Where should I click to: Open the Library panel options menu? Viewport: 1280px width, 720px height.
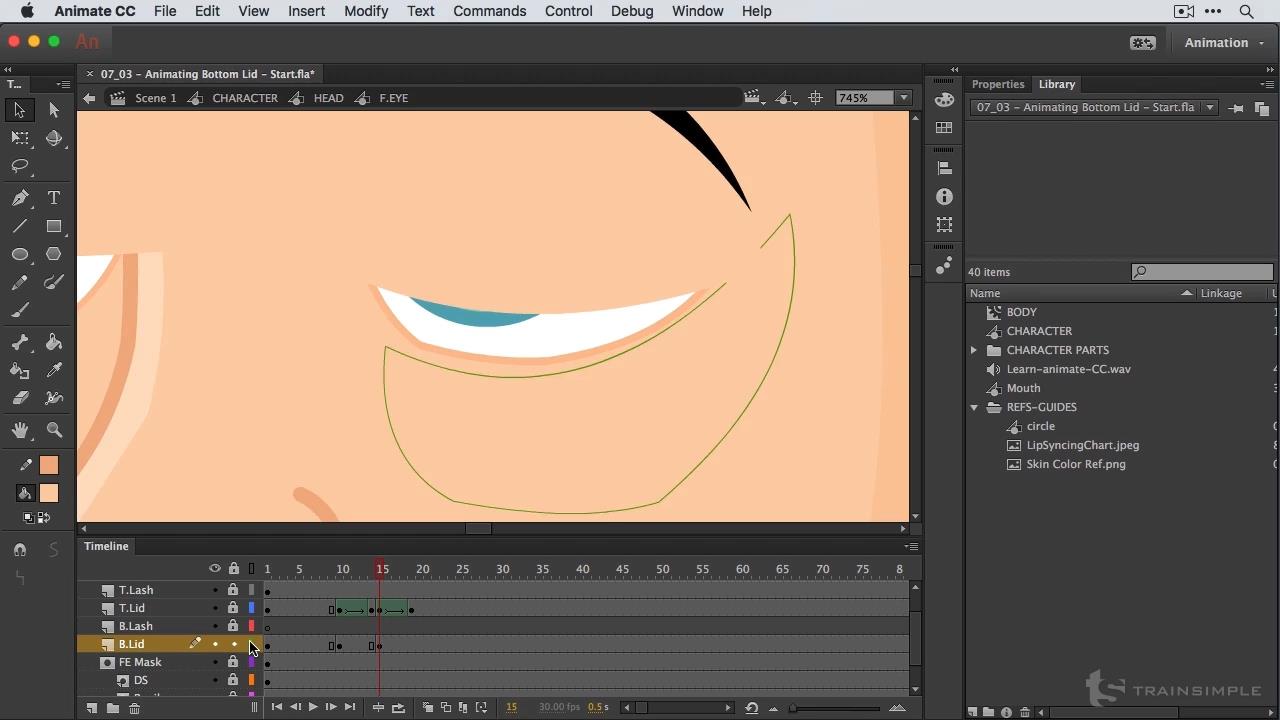pyautogui.click(x=1267, y=84)
